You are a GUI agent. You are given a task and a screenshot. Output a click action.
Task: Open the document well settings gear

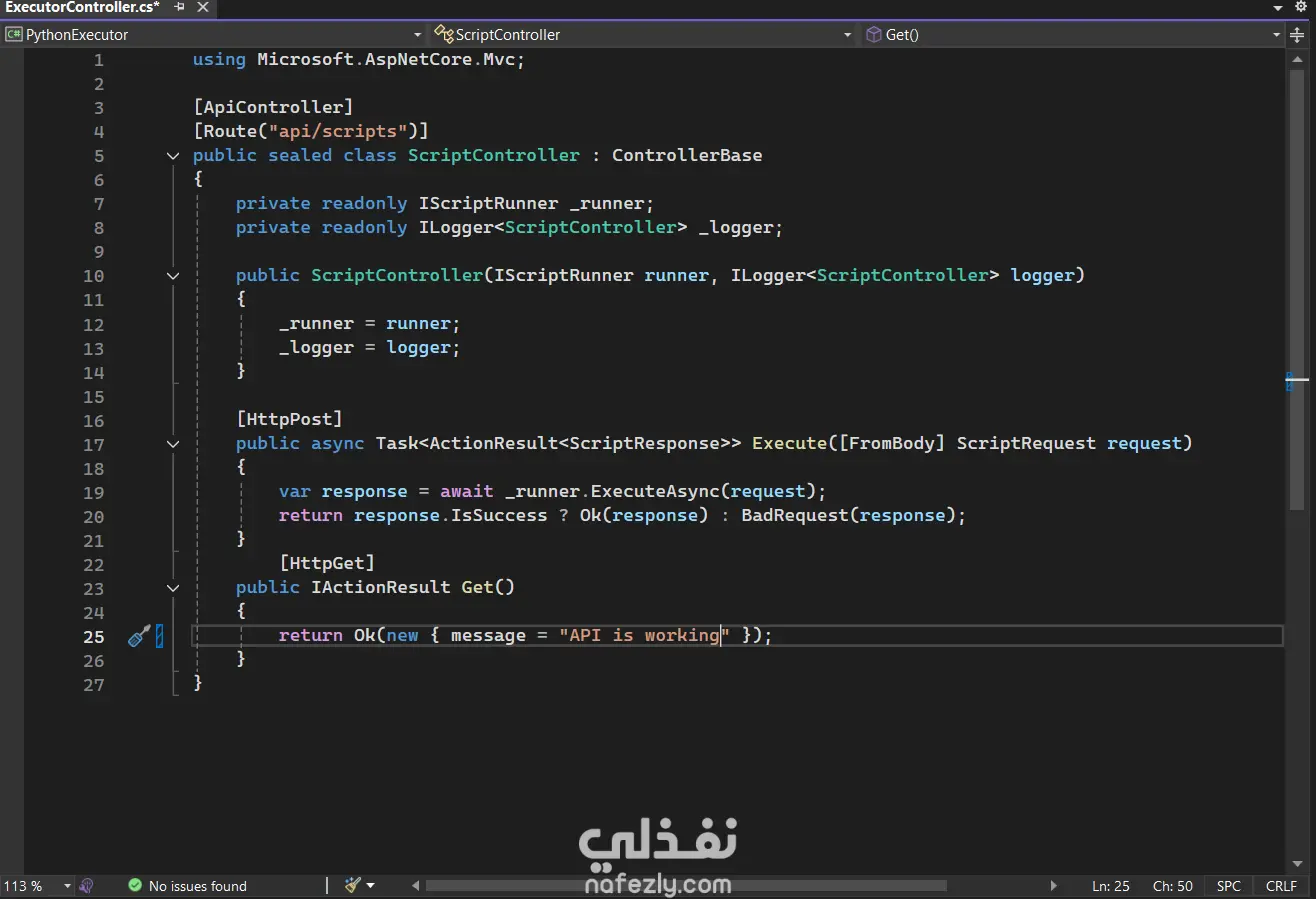pyautogui.click(x=1301, y=8)
